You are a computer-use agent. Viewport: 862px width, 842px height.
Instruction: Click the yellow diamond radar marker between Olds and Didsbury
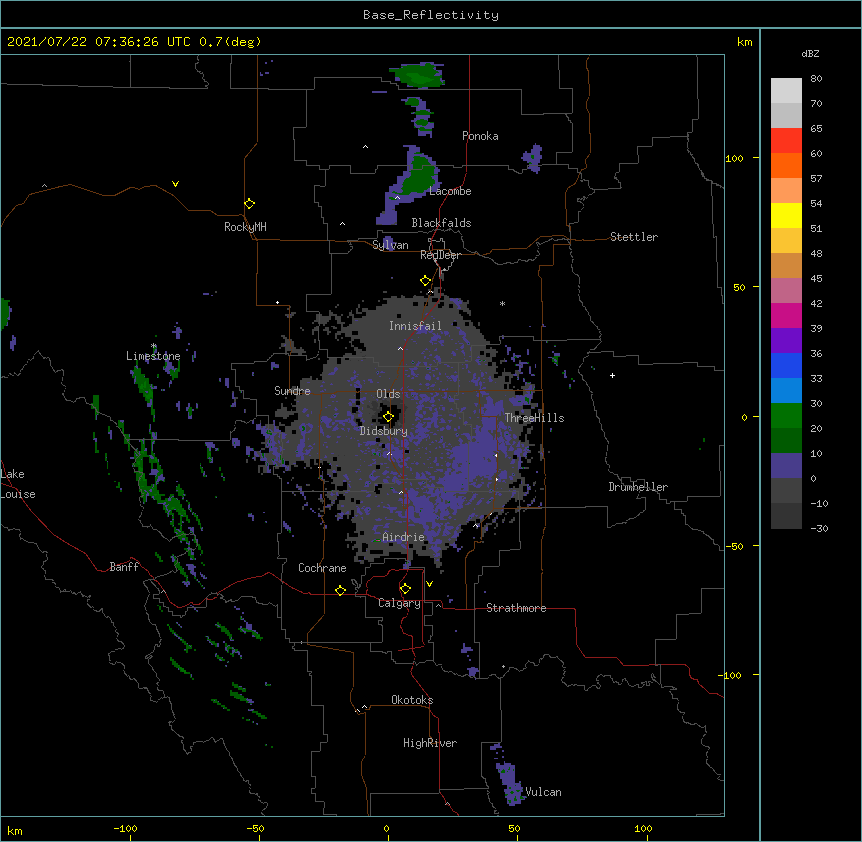tap(388, 417)
